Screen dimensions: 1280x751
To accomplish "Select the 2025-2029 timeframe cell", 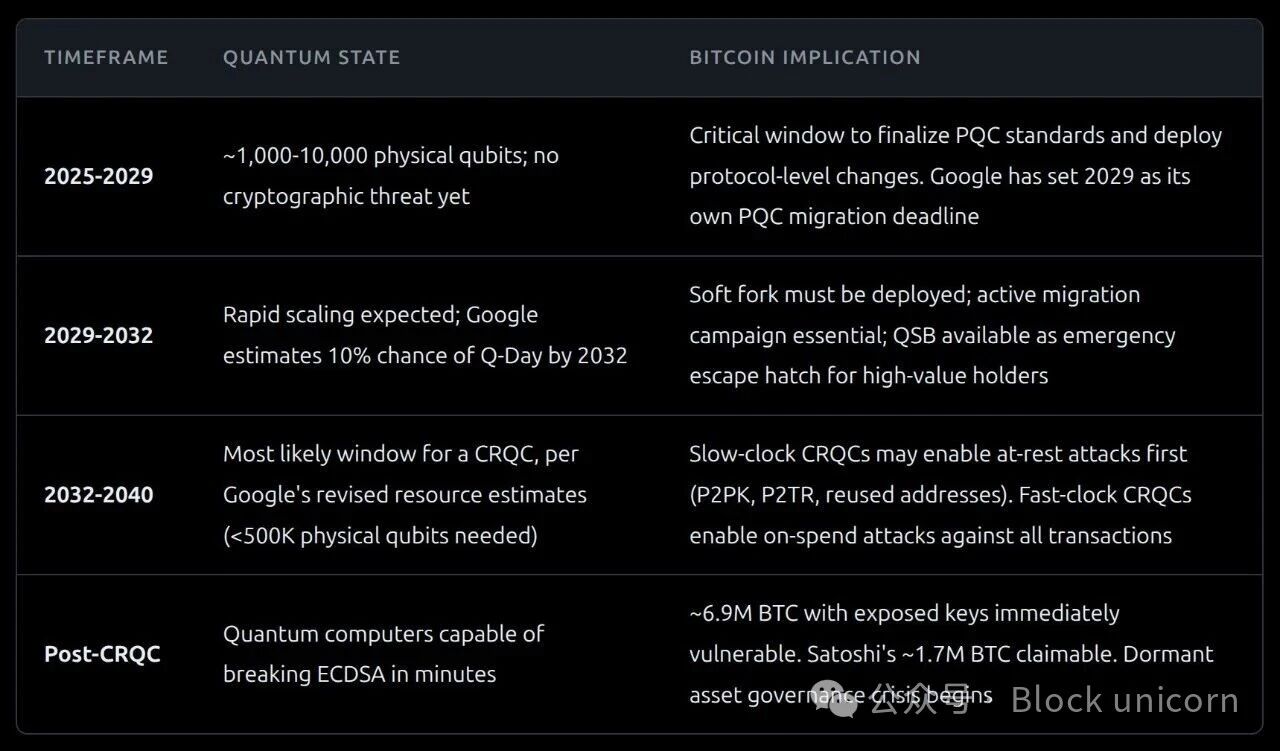I will click(x=99, y=176).
